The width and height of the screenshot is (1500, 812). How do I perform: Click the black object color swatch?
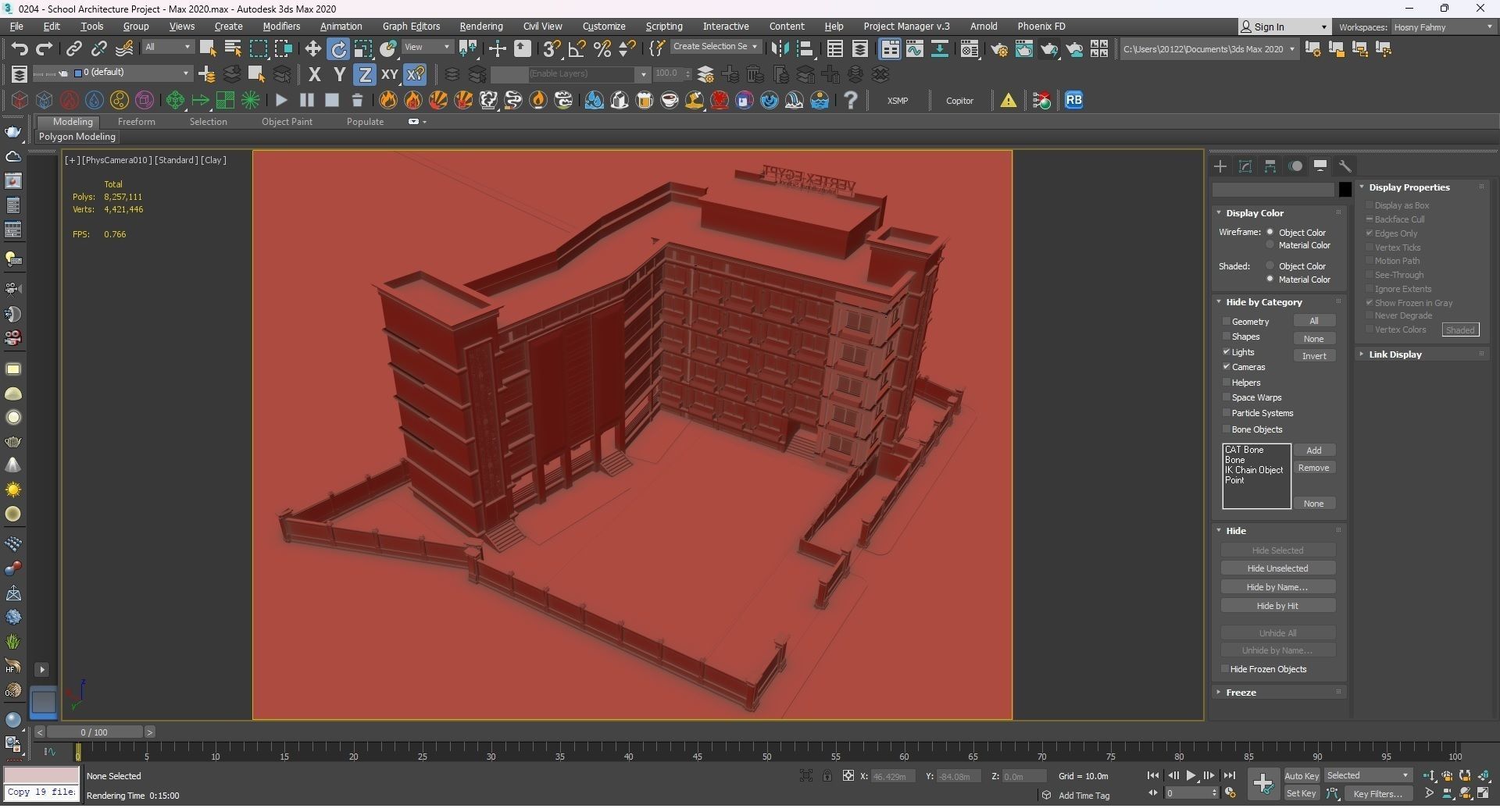1345,190
